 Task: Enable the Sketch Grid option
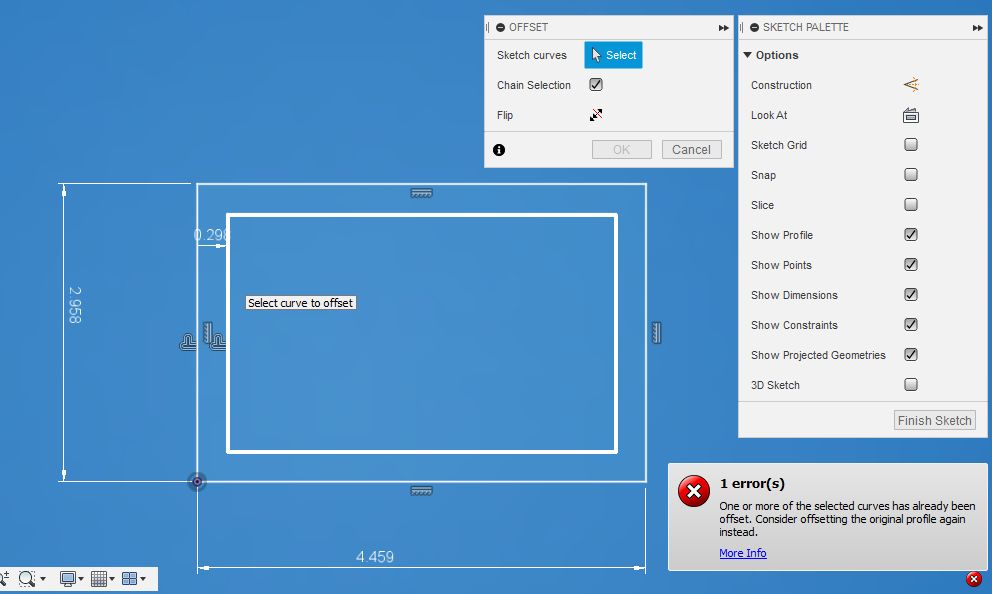point(911,144)
